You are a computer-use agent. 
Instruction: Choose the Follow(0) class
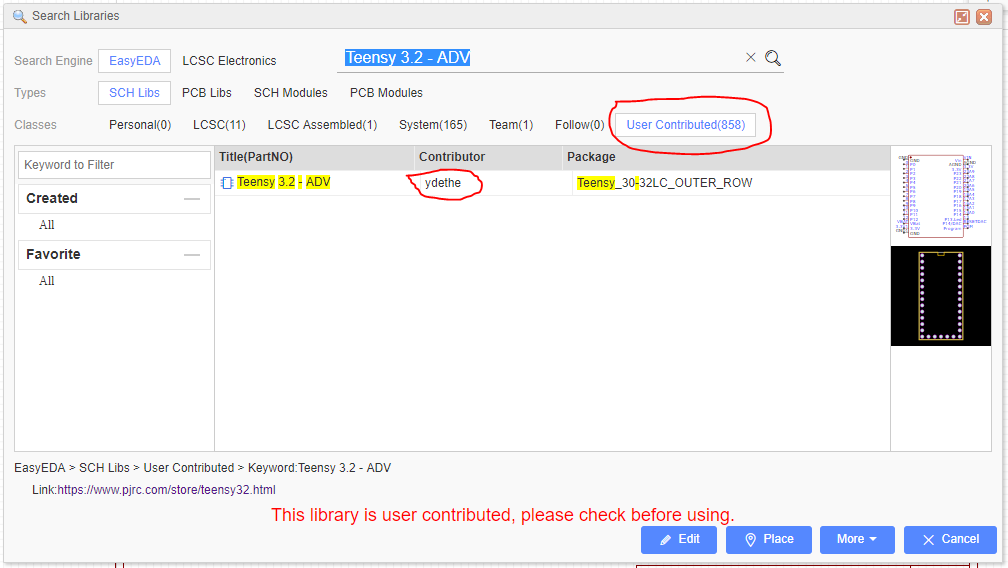tap(579, 125)
